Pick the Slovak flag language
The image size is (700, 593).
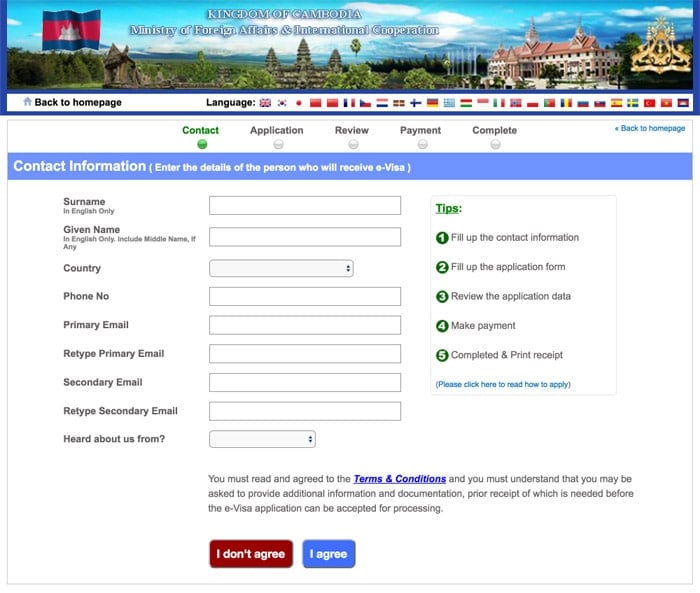(x=600, y=104)
